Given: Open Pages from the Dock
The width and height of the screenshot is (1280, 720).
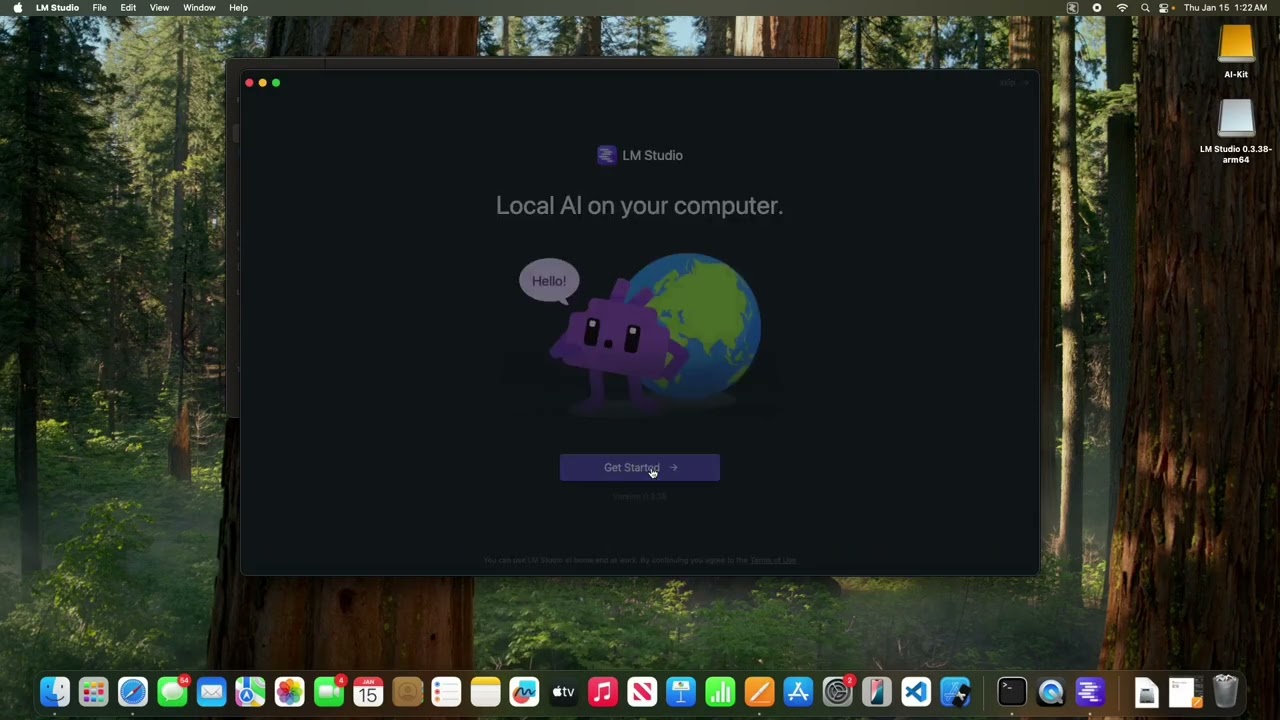Looking at the screenshot, I should (759, 692).
